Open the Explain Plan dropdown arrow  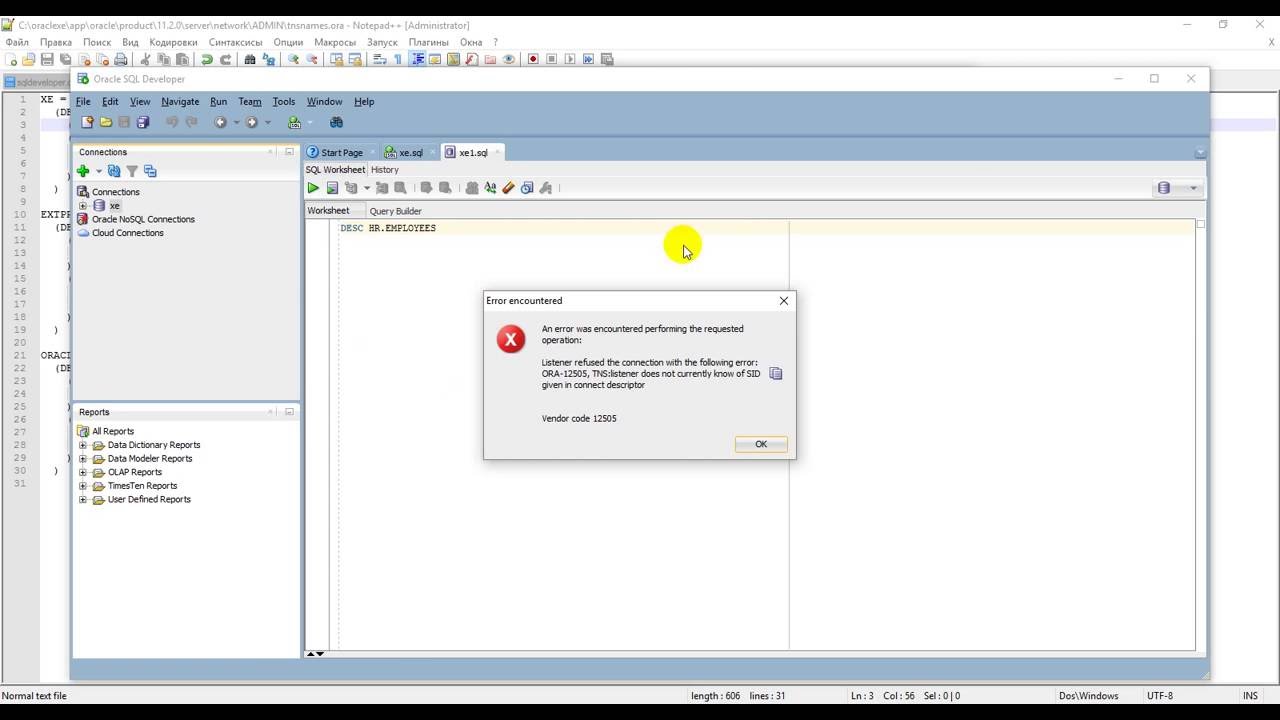point(367,188)
